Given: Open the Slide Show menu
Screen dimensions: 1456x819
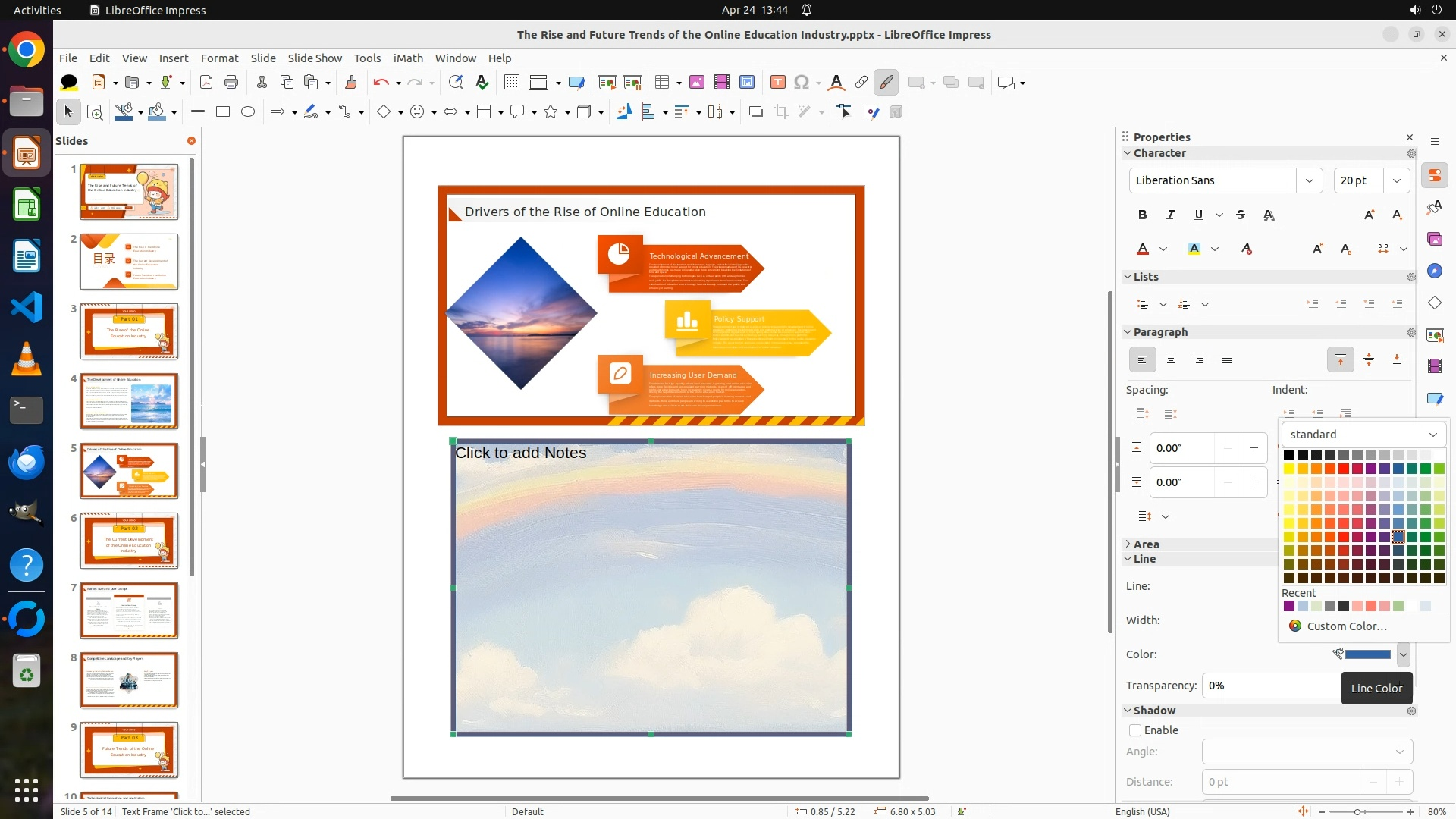Looking at the screenshot, I should [315, 58].
